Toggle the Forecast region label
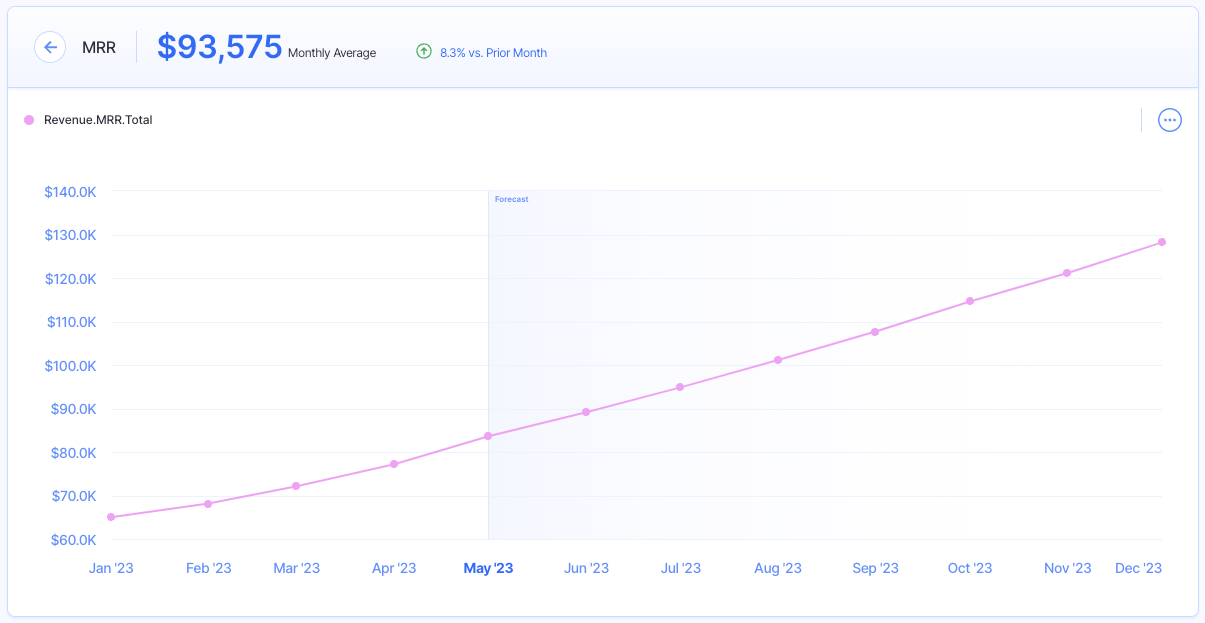The width and height of the screenshot is (1205, 623). click(x=512, y=199)
